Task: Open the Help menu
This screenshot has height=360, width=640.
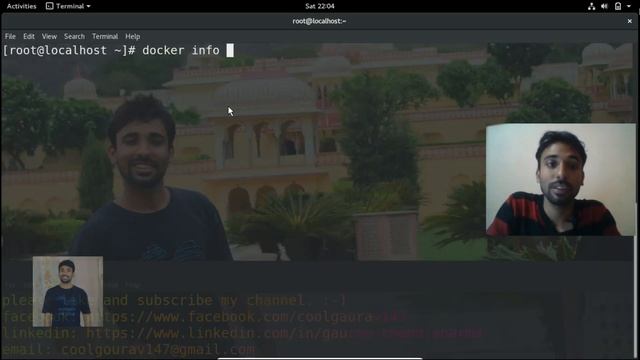Action: [x=133, y=36]
